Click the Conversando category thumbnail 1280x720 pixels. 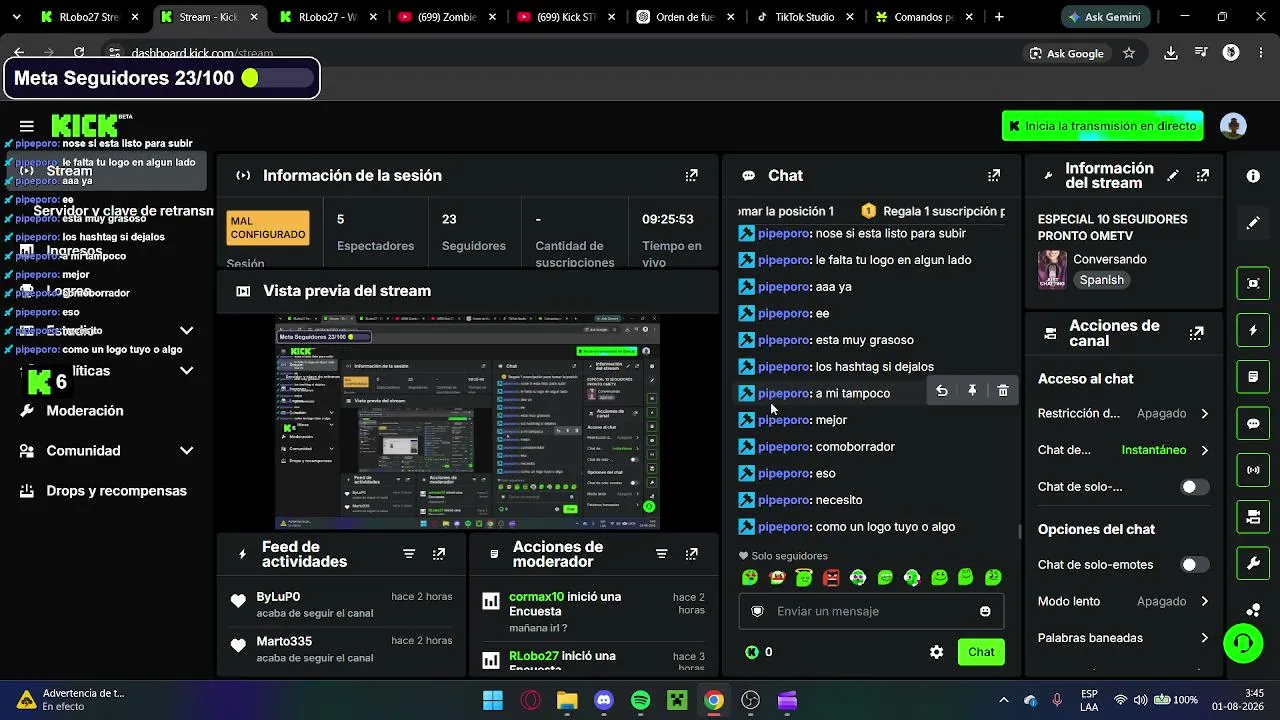click(x=1052, y=269)
